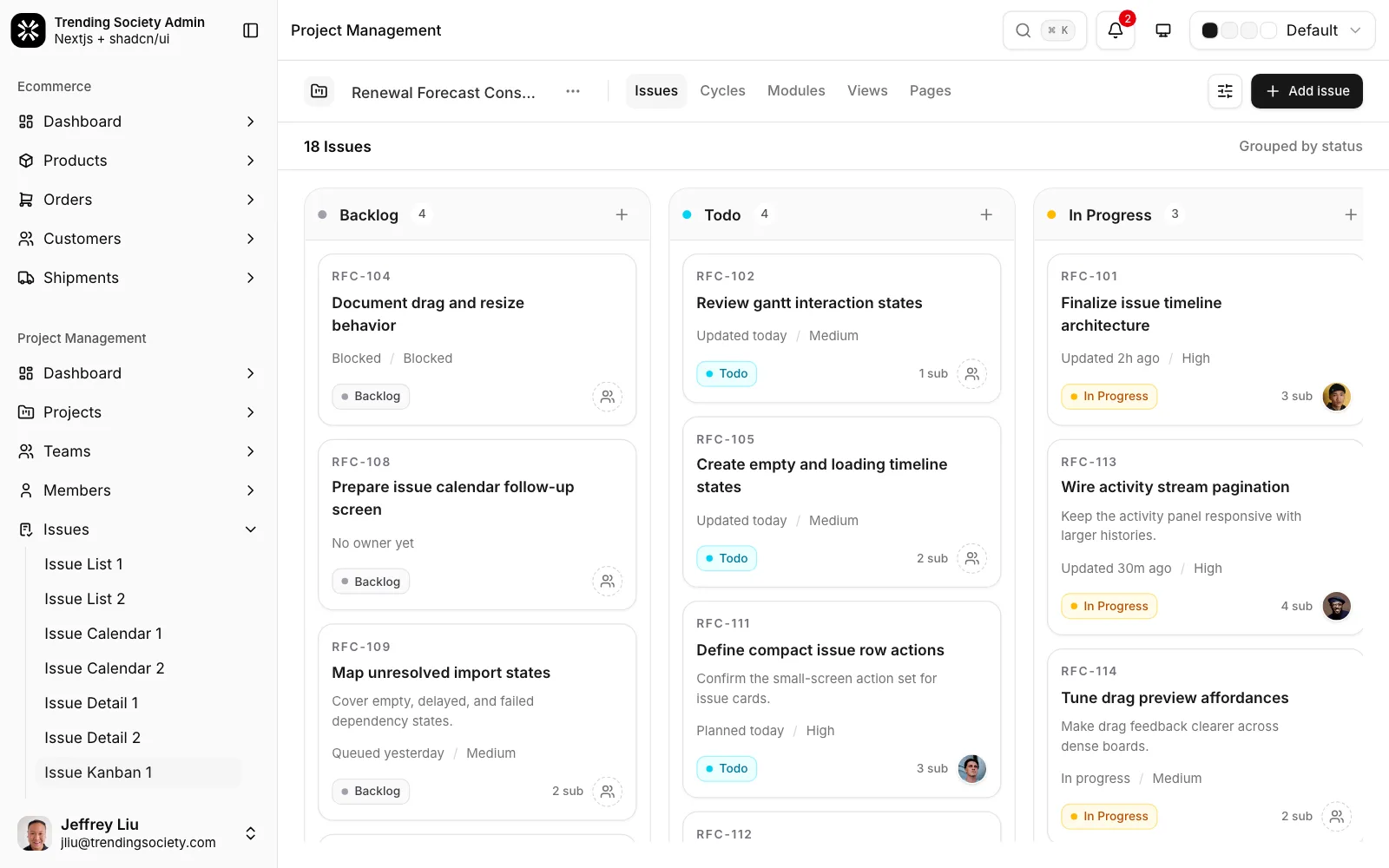The height and width of the screenshot is (868, 1389).
Task: Expand Teams sidebar menu
Action: [139, 451]
